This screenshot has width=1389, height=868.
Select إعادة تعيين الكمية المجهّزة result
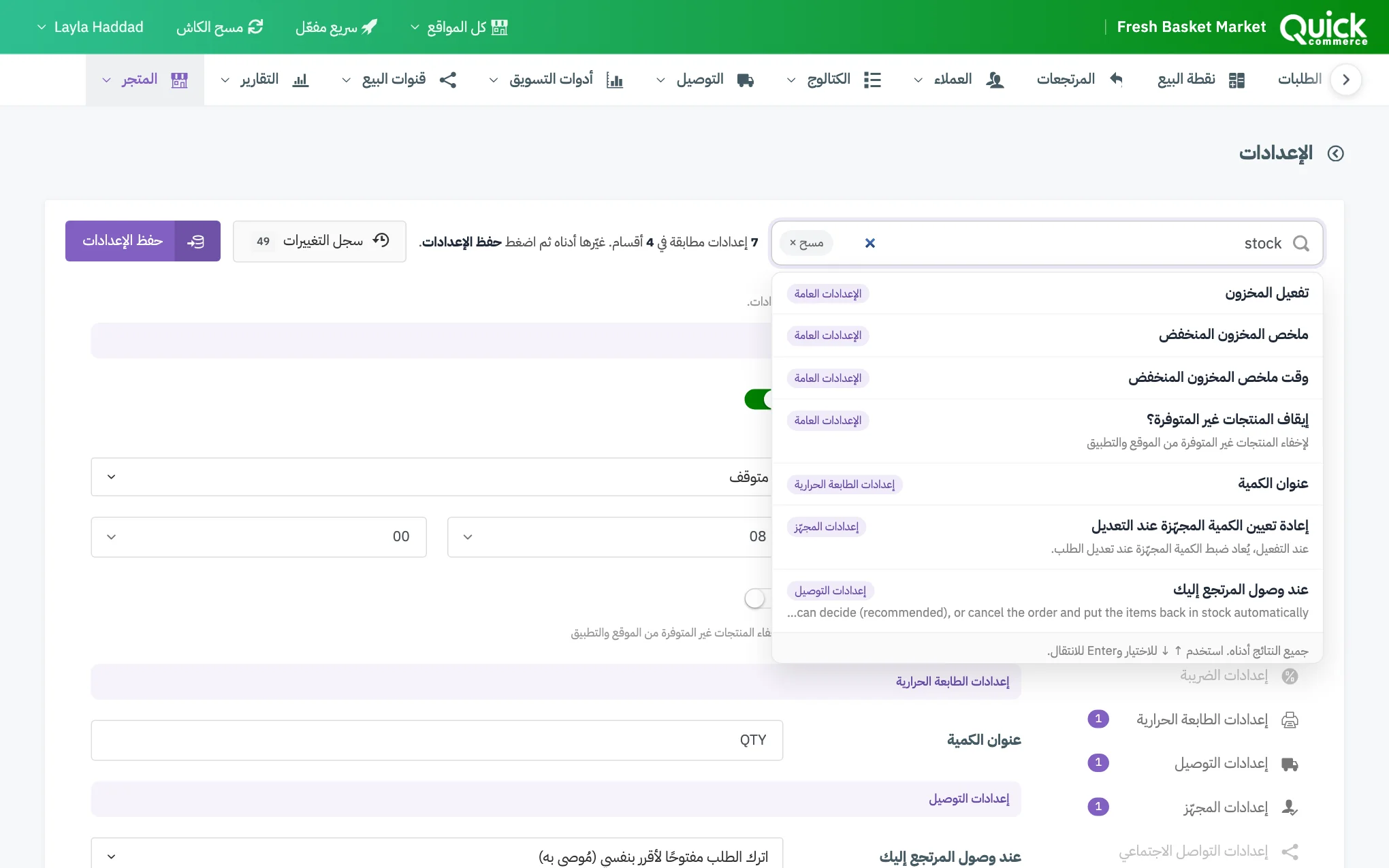(x=1047, y=537)
